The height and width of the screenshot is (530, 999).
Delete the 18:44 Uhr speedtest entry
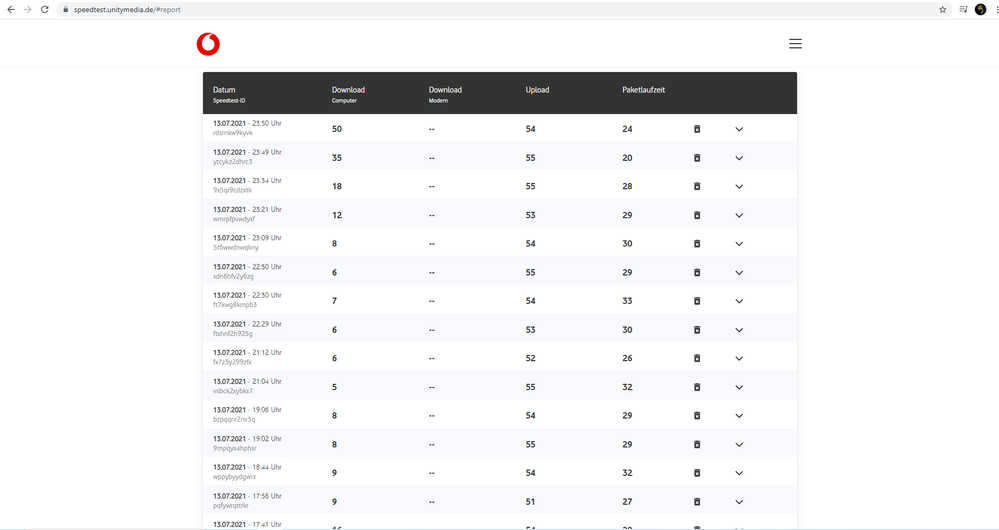click(697, 473)
